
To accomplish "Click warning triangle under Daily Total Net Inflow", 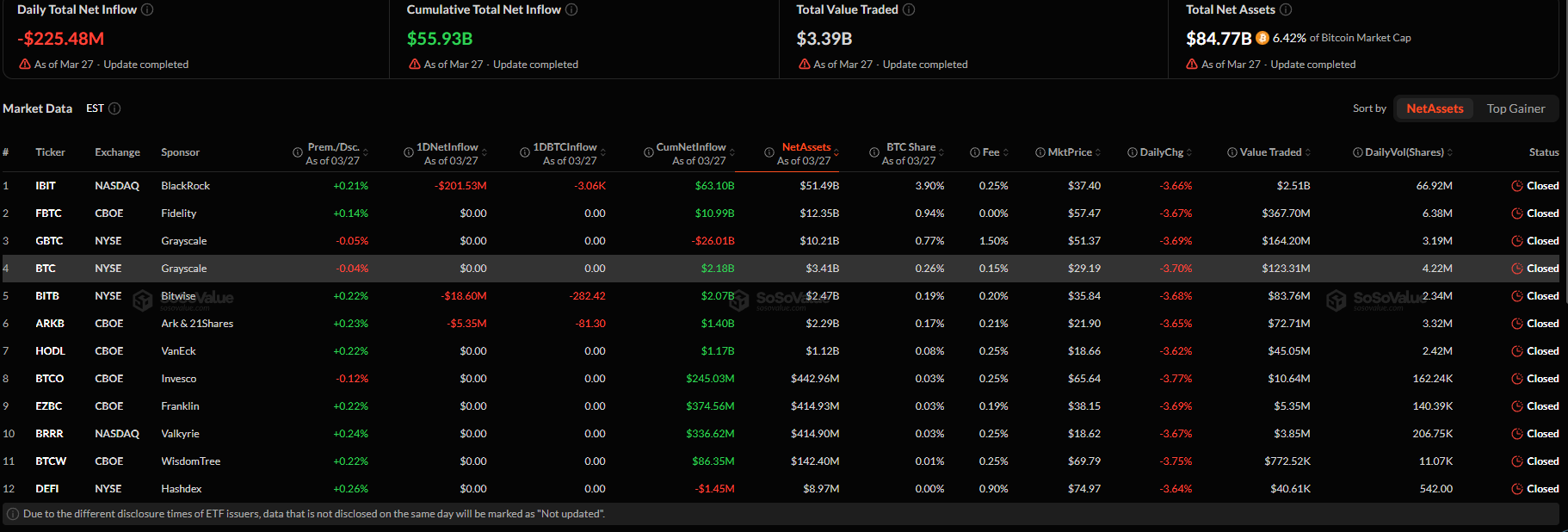I will point(25,65).
